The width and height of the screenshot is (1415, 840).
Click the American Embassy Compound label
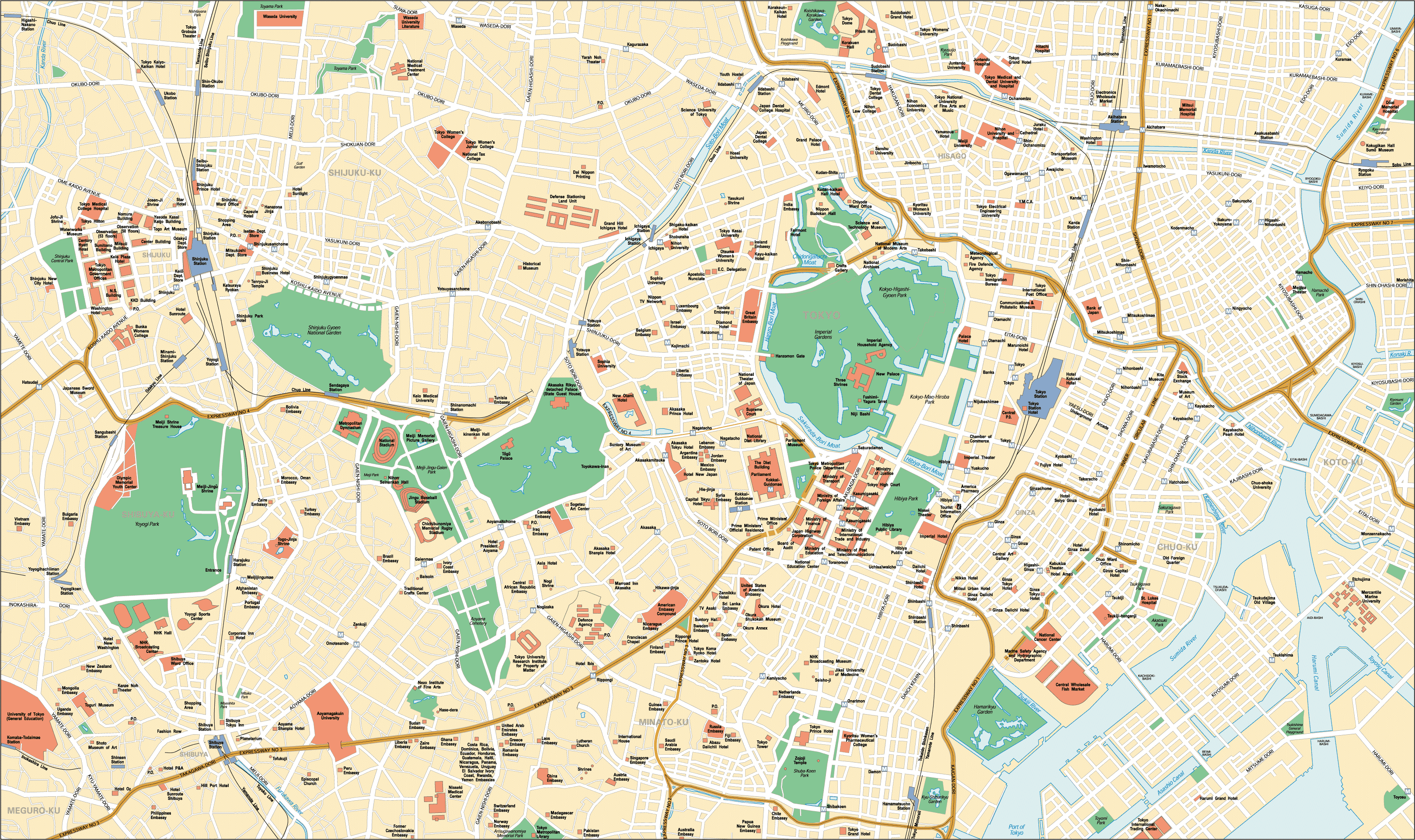point(666,609)
